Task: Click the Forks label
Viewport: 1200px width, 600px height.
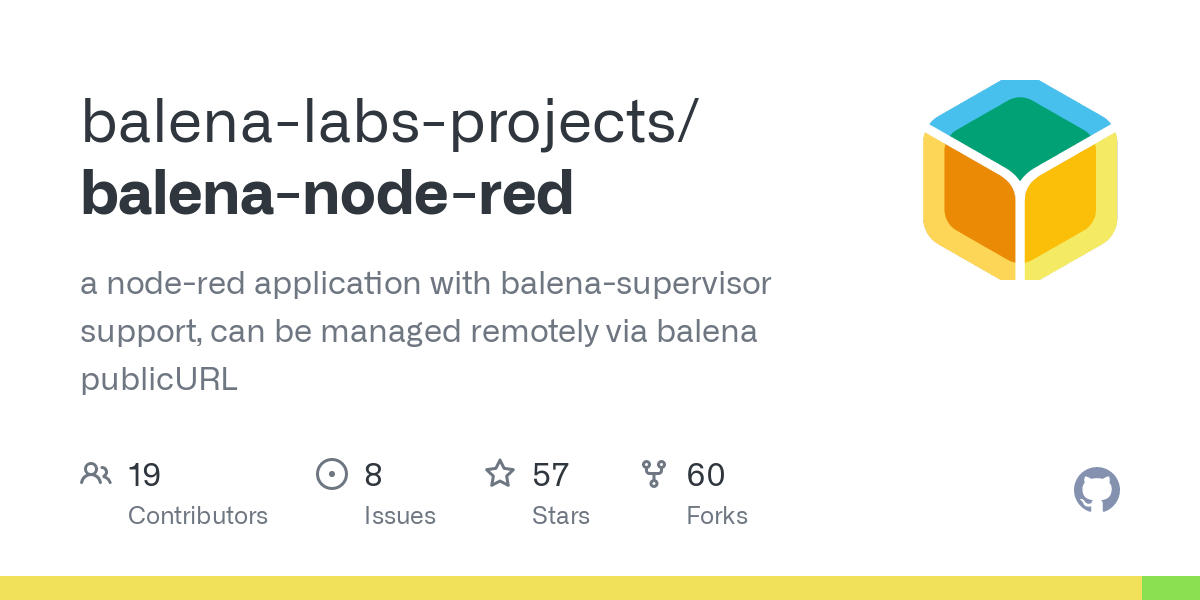Action: coord(717,516)
